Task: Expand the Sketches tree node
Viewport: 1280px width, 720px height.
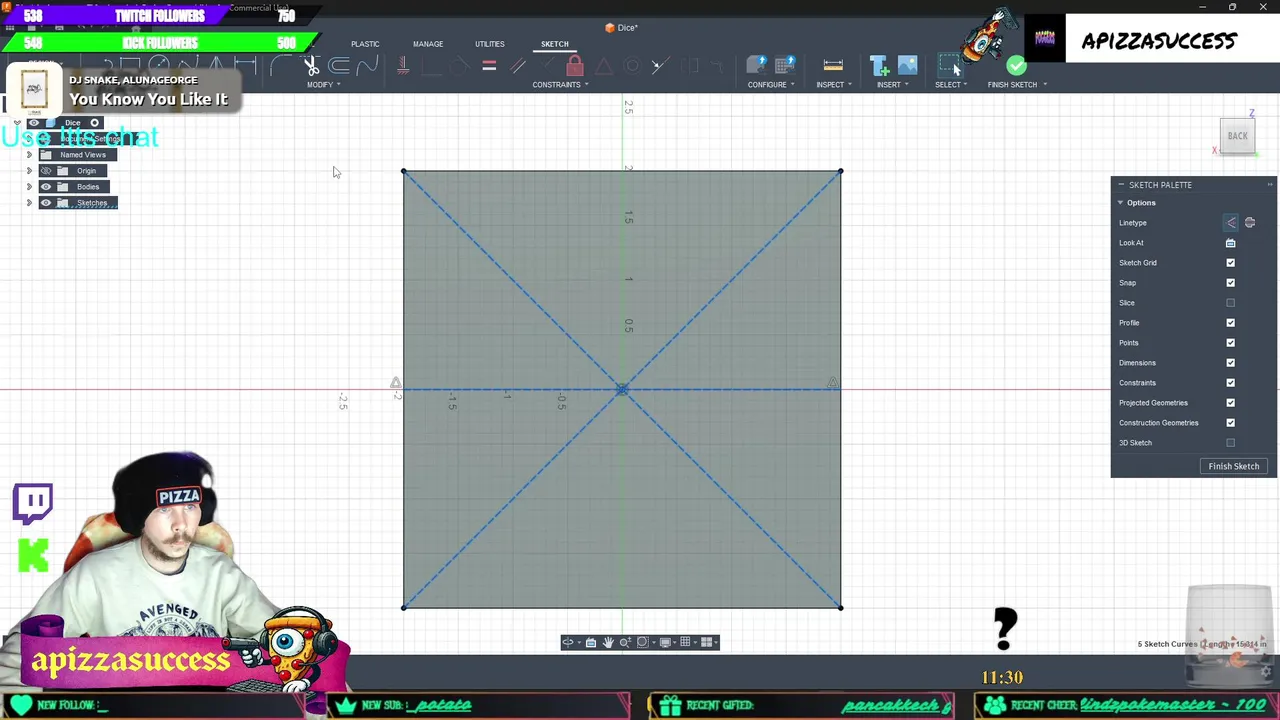Action: click(29, 203)
